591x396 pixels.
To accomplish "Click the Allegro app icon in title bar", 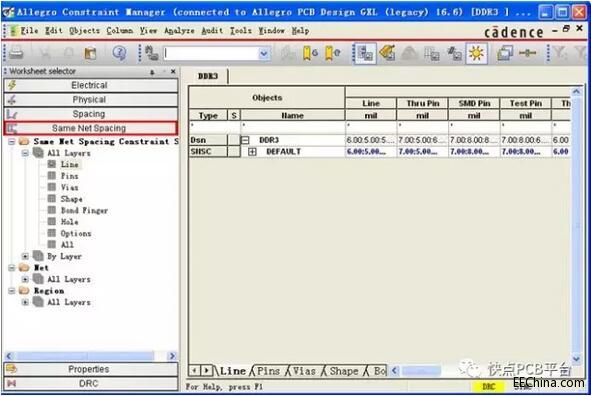I will pyautogui.click(x=8, y=12).
